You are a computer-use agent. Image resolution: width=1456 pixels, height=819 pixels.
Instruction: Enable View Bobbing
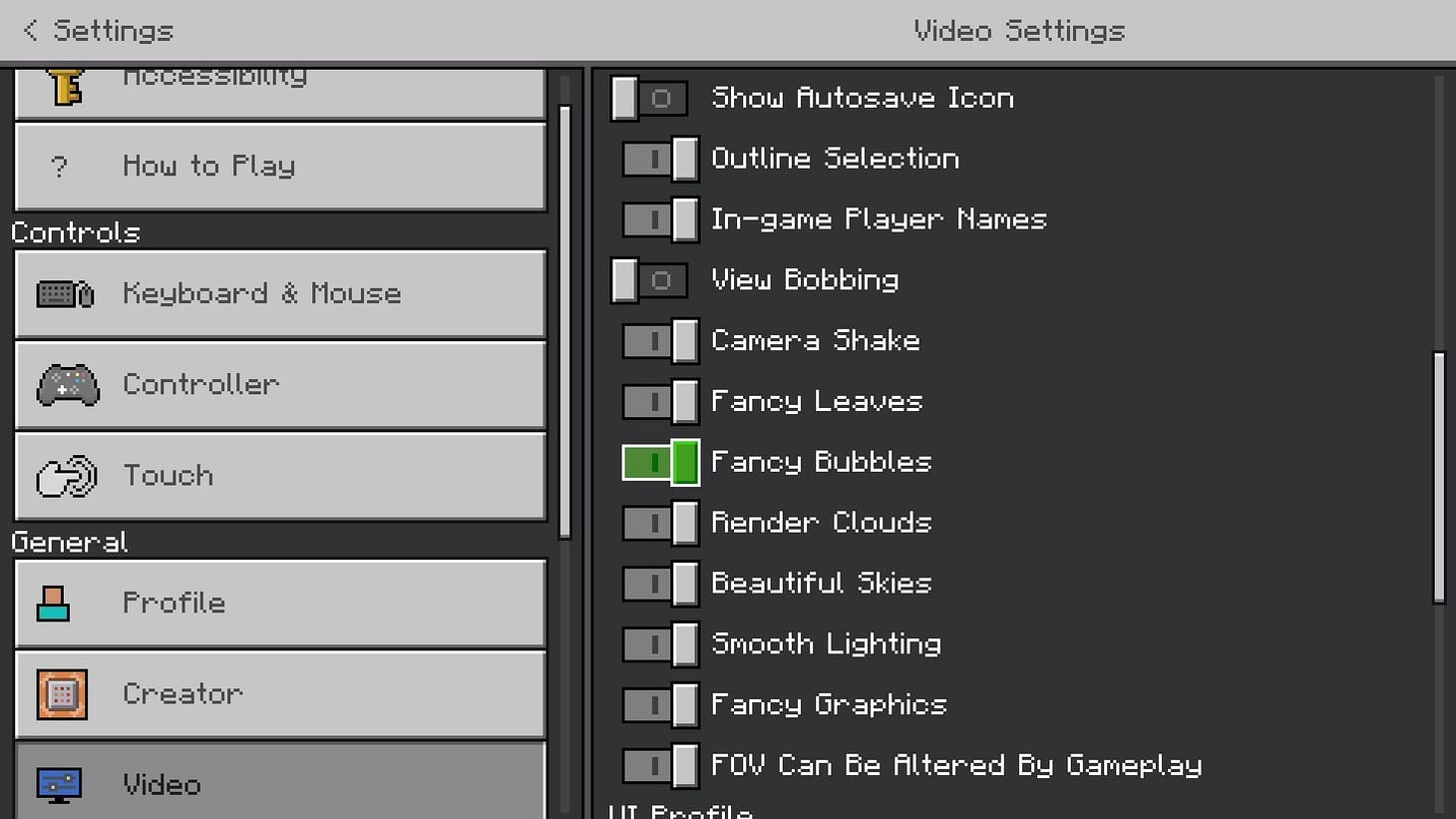click(649, 280)
